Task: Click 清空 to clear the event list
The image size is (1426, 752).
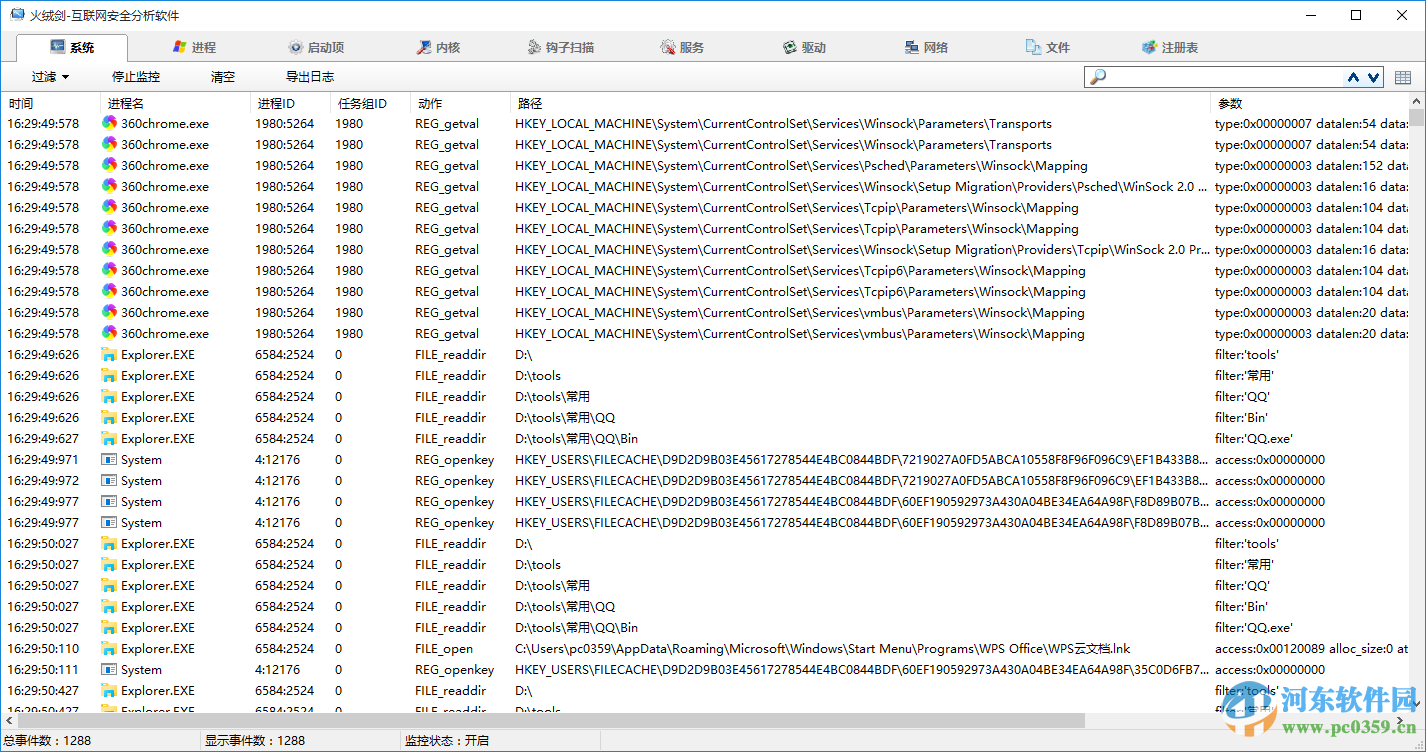Action: [223, 77]
